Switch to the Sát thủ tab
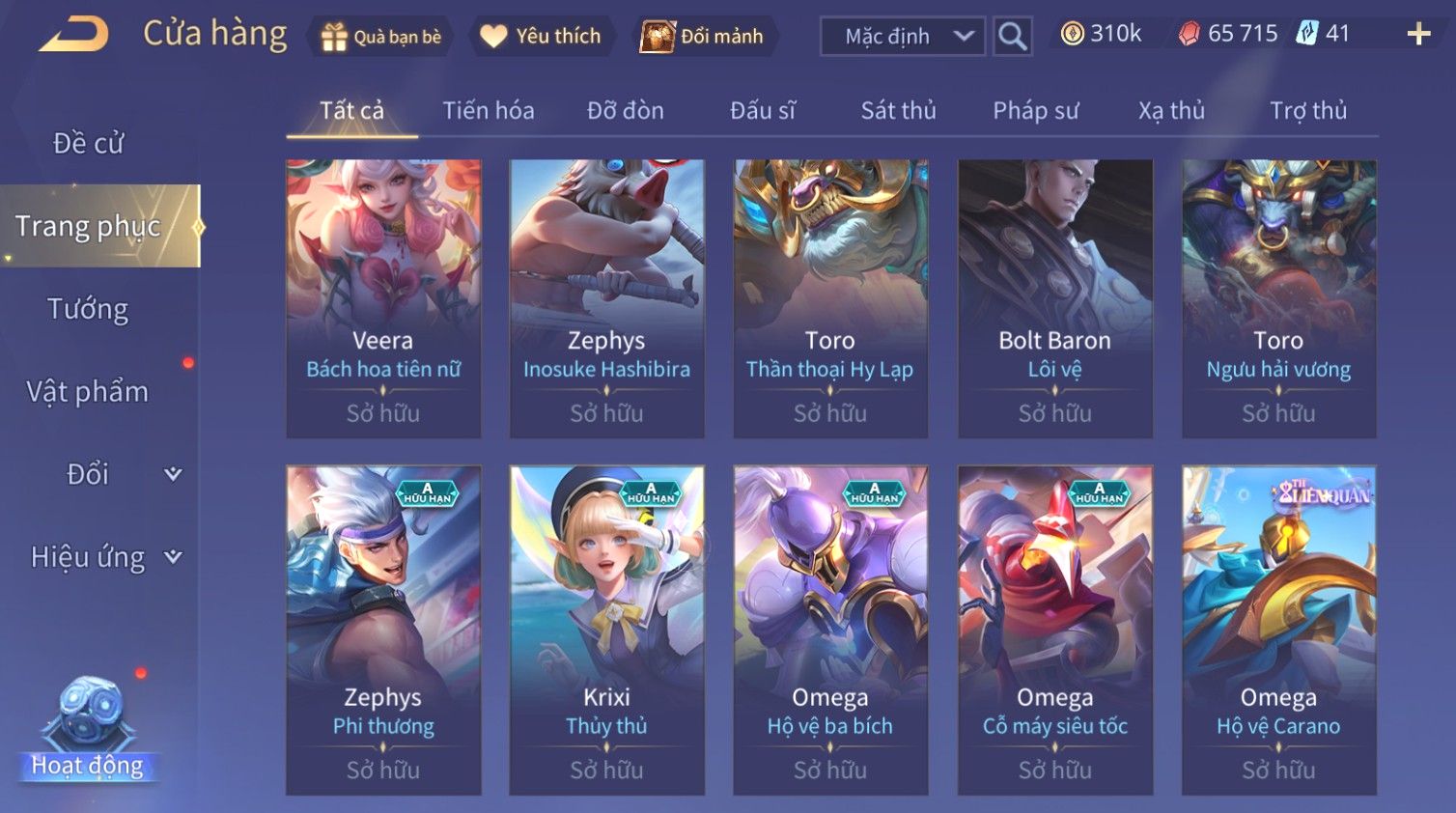This screenshot has height=813, width=1456. 898,111
